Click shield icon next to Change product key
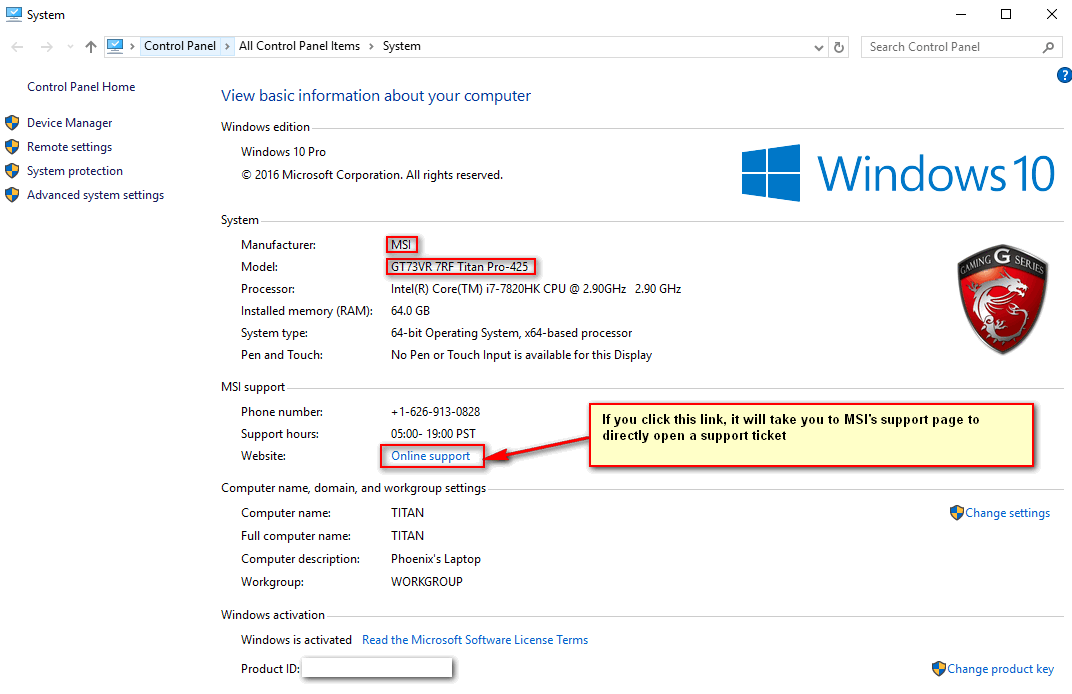1072x694 pixels. click(939, 669)
